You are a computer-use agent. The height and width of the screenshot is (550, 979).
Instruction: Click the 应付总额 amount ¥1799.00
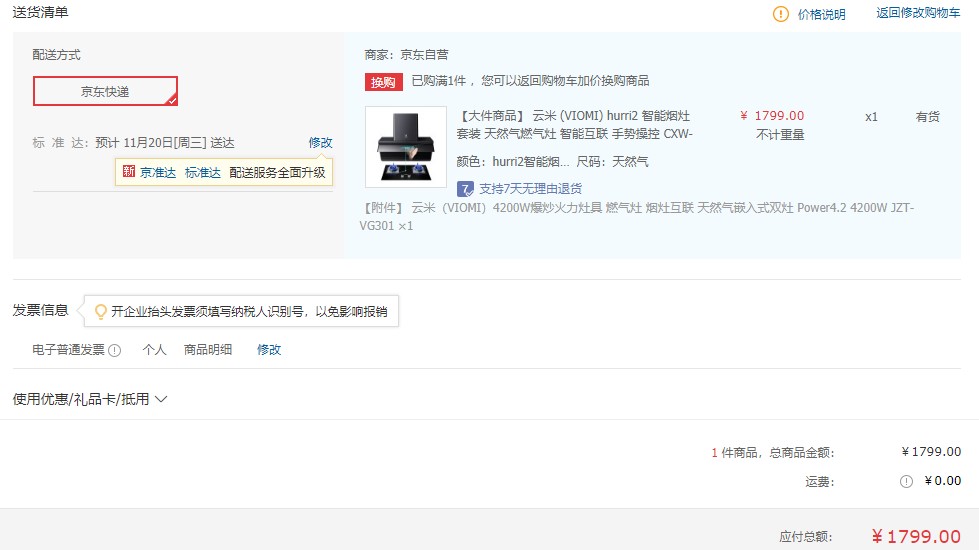[x=916, y=536]
